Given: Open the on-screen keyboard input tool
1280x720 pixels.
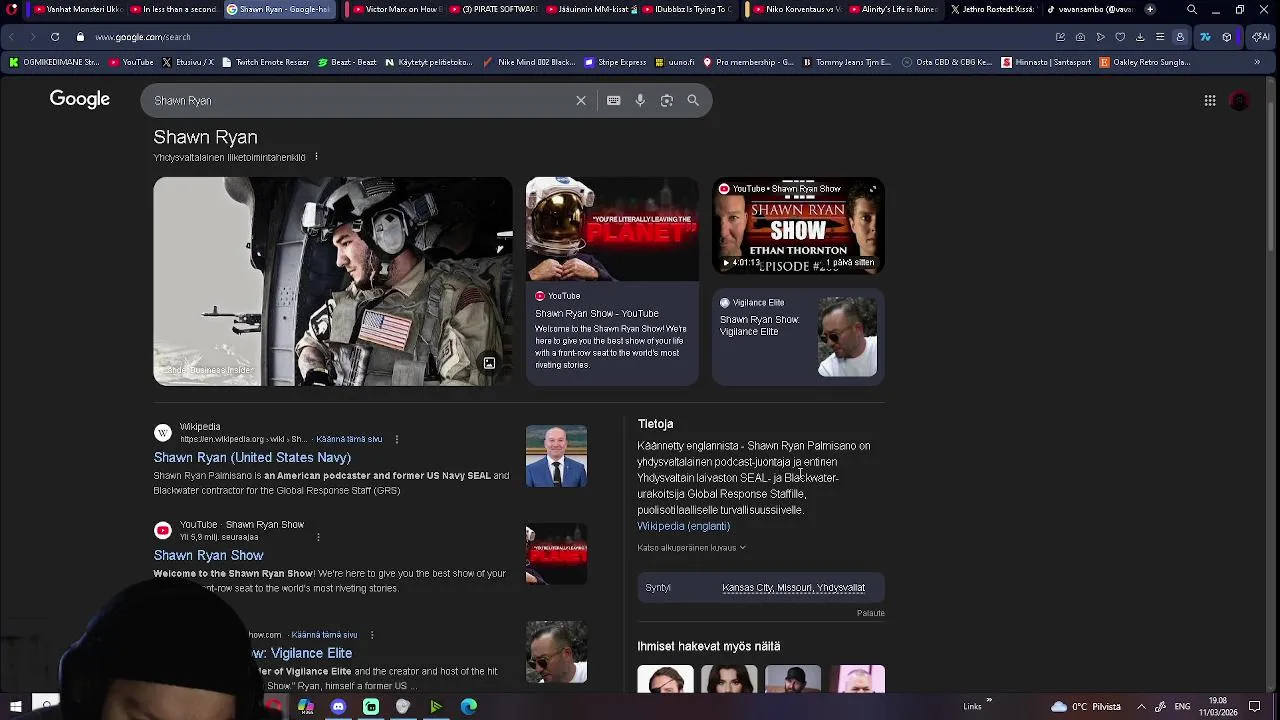Looking at the screenshot, I should (613, 100).
